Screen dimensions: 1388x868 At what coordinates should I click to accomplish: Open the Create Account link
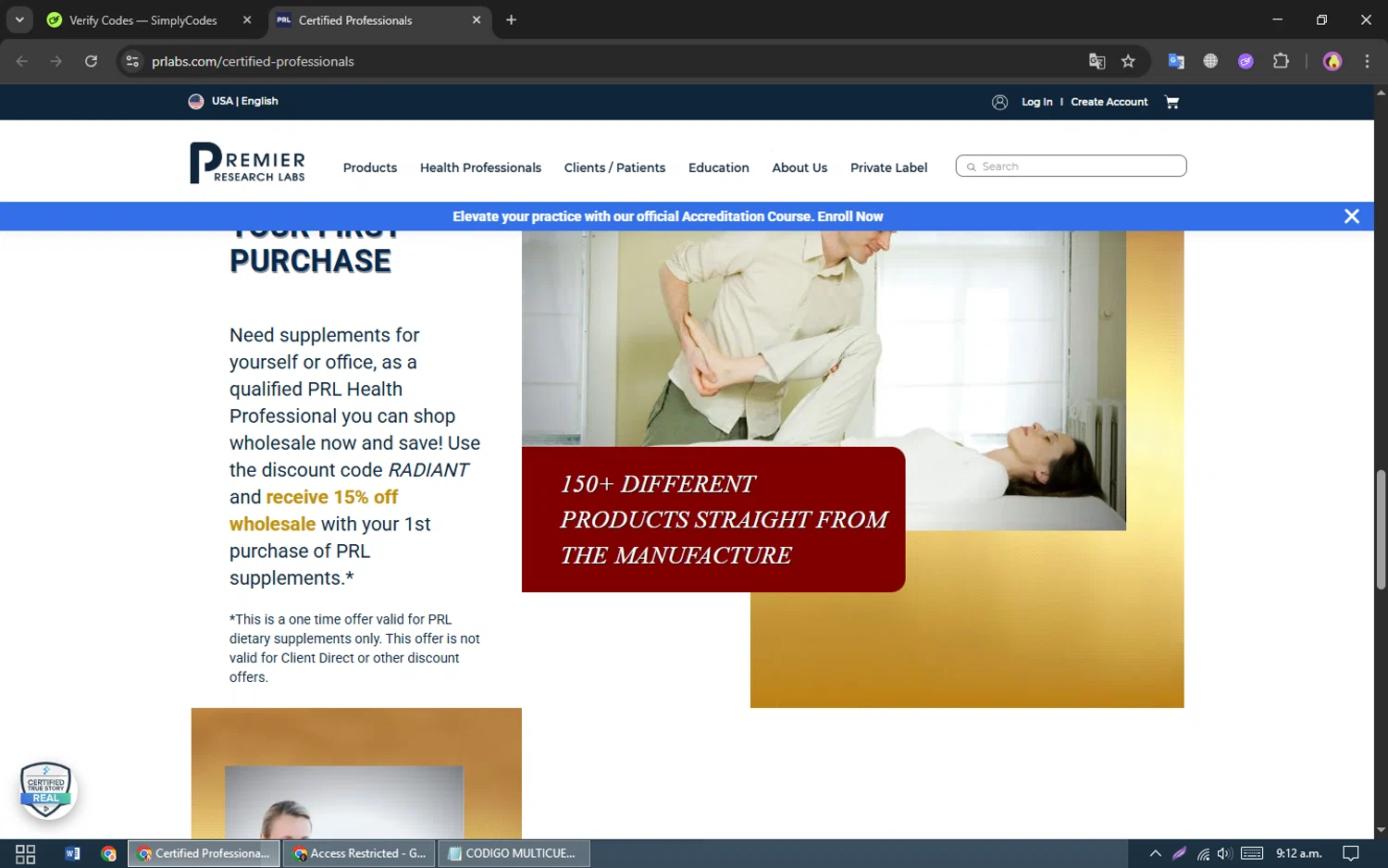coord(1109,102)
